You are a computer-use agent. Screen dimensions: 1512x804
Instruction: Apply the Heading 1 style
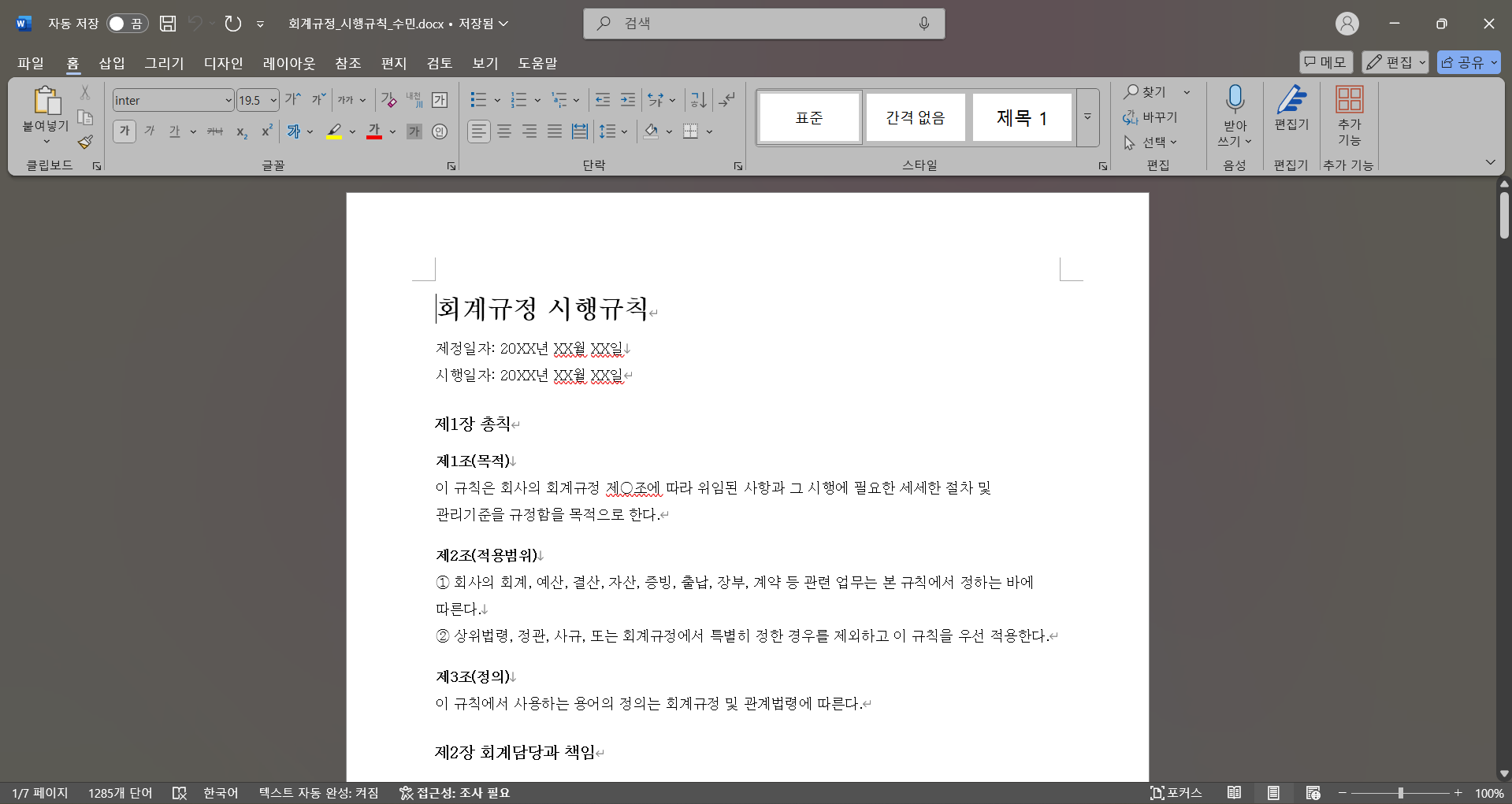tap(1021, 117)
